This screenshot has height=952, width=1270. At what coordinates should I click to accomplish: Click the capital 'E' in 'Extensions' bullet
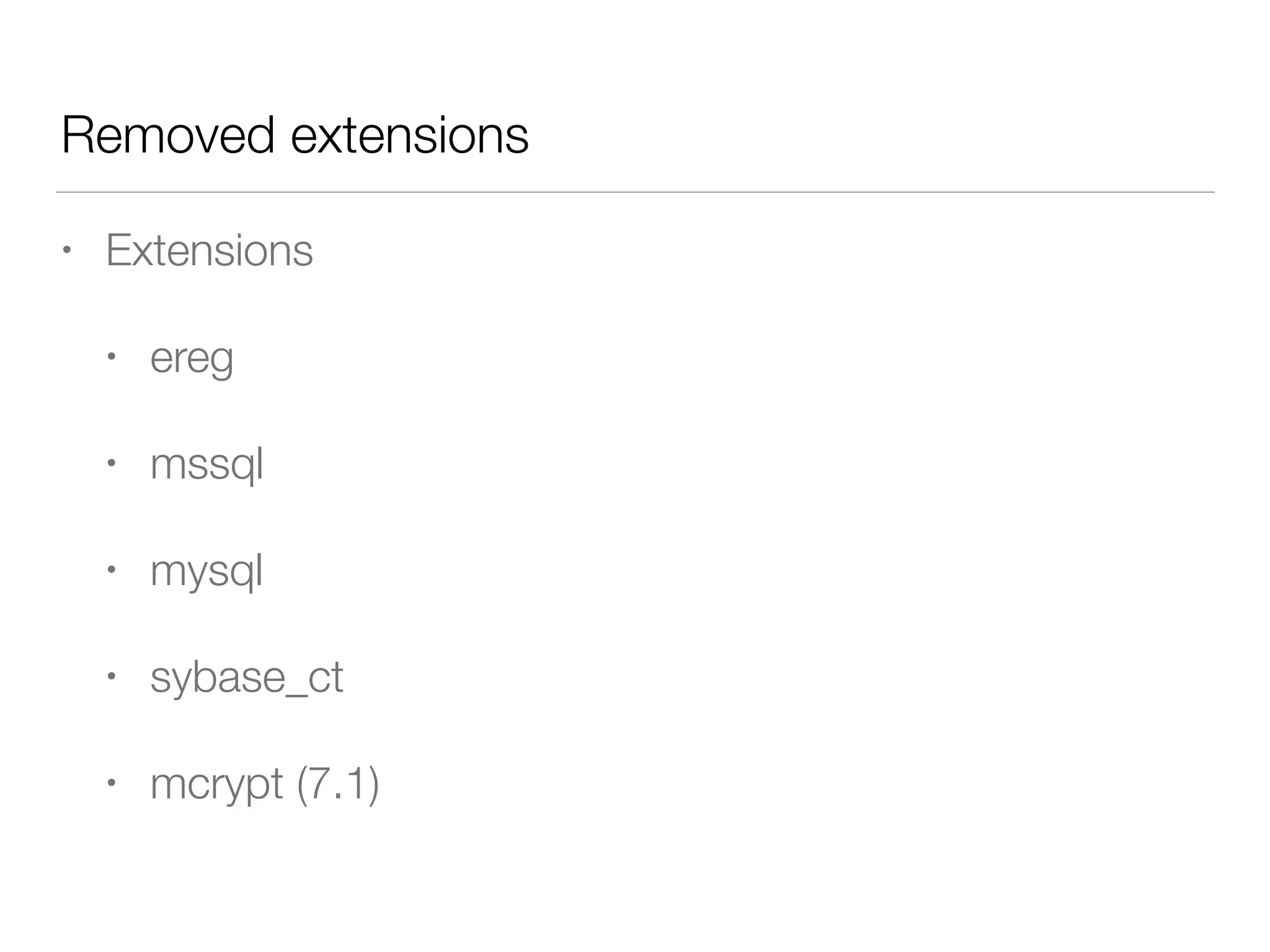point(116,250)
